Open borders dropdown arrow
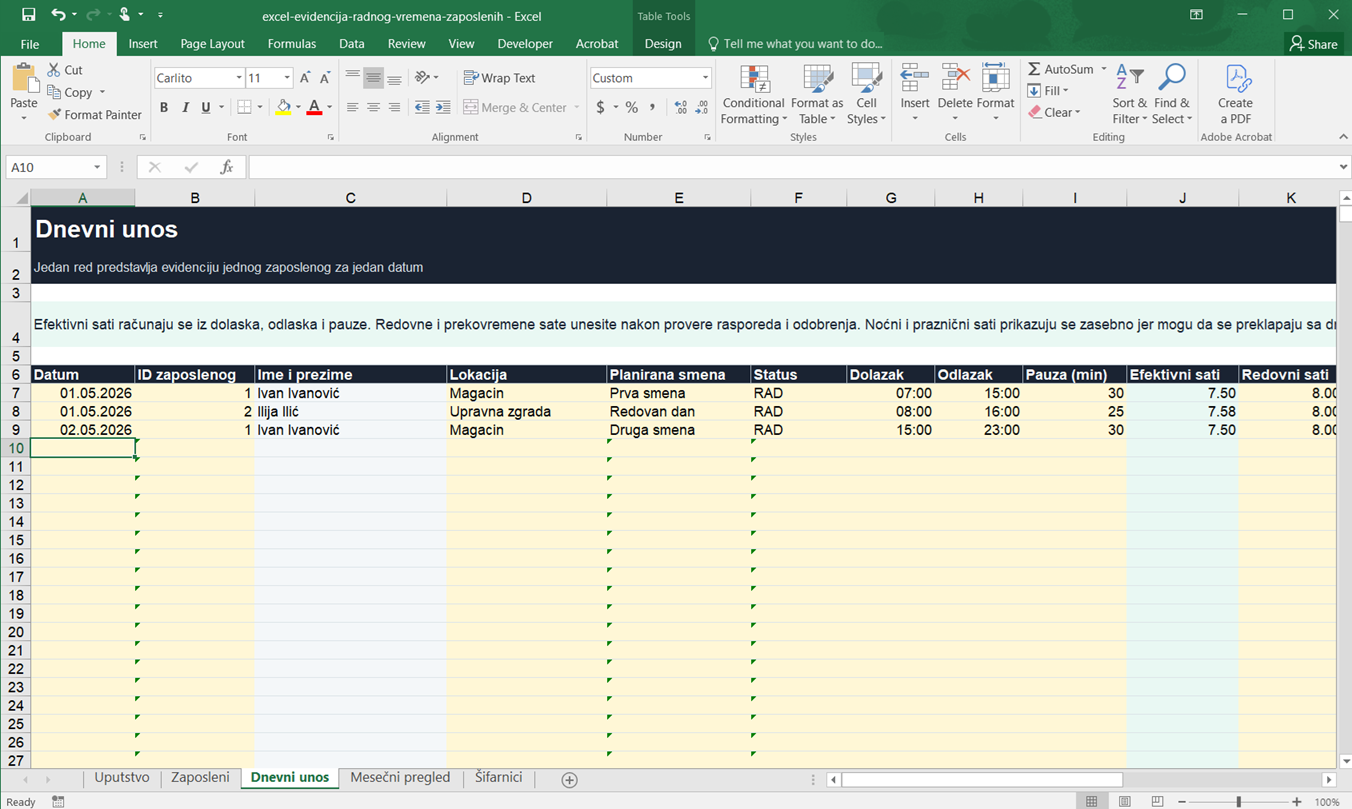Screen dimensions: 1352x809 click(260, 107)
